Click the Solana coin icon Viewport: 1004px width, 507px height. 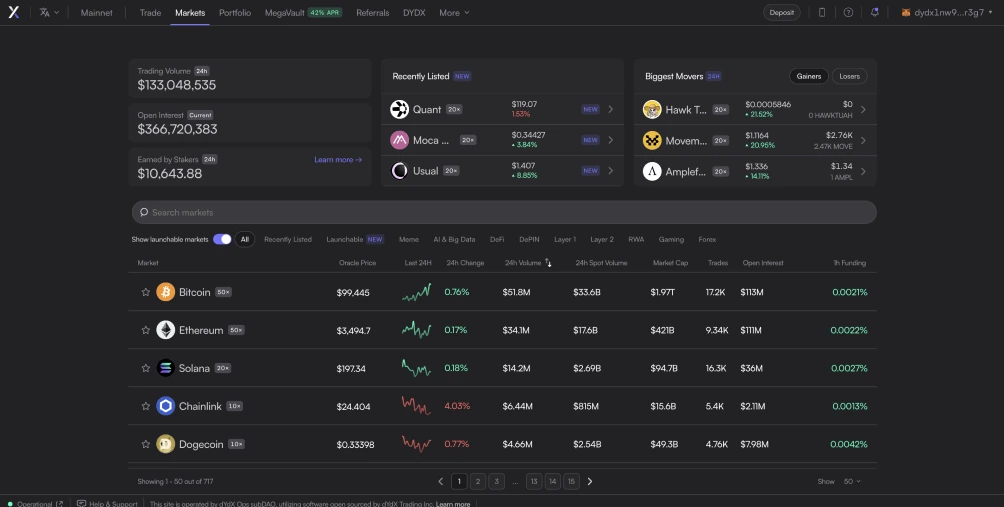coord(166,368)
